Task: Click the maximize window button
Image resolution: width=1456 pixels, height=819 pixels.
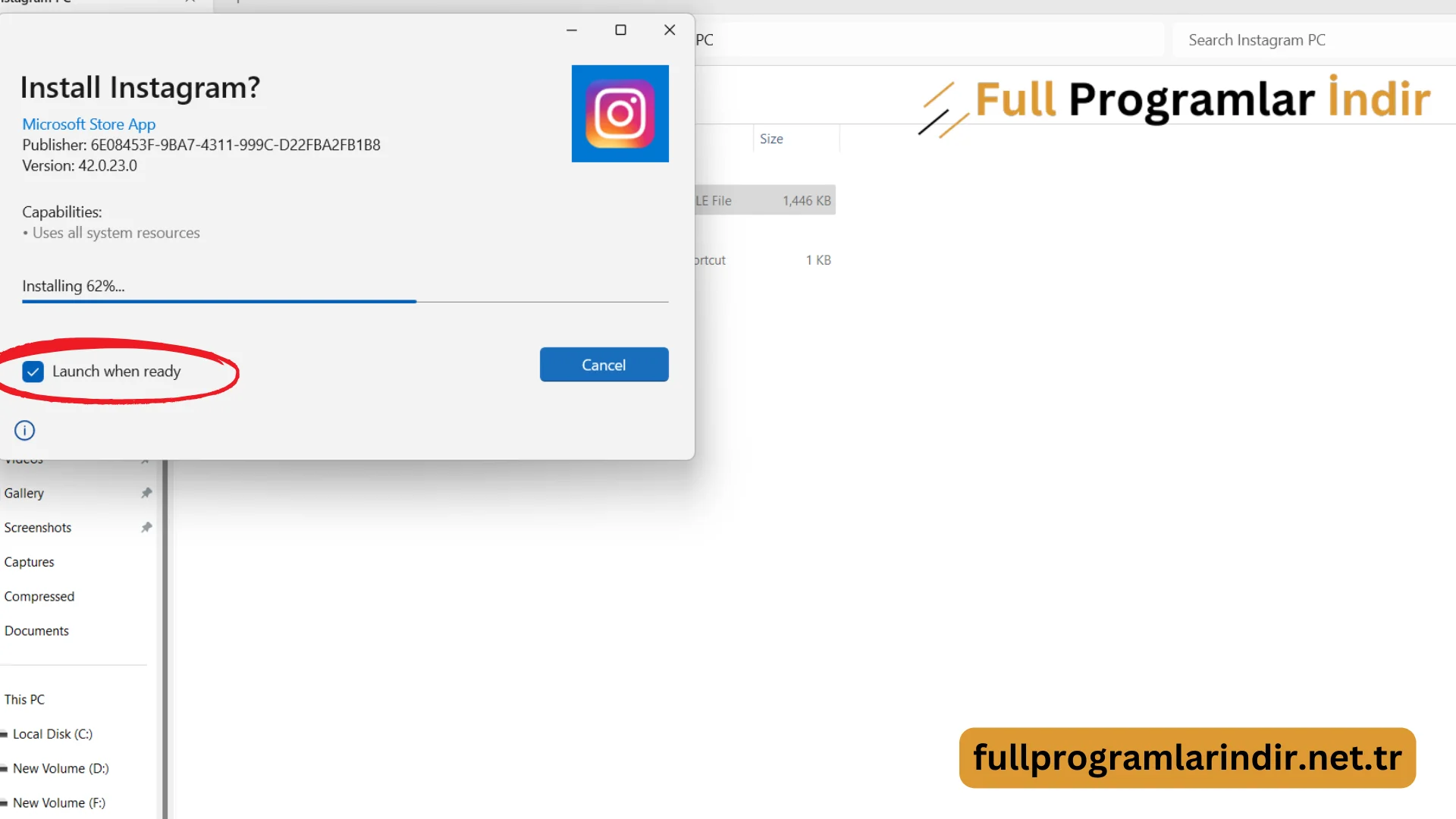Action: [x=620, y=29]
